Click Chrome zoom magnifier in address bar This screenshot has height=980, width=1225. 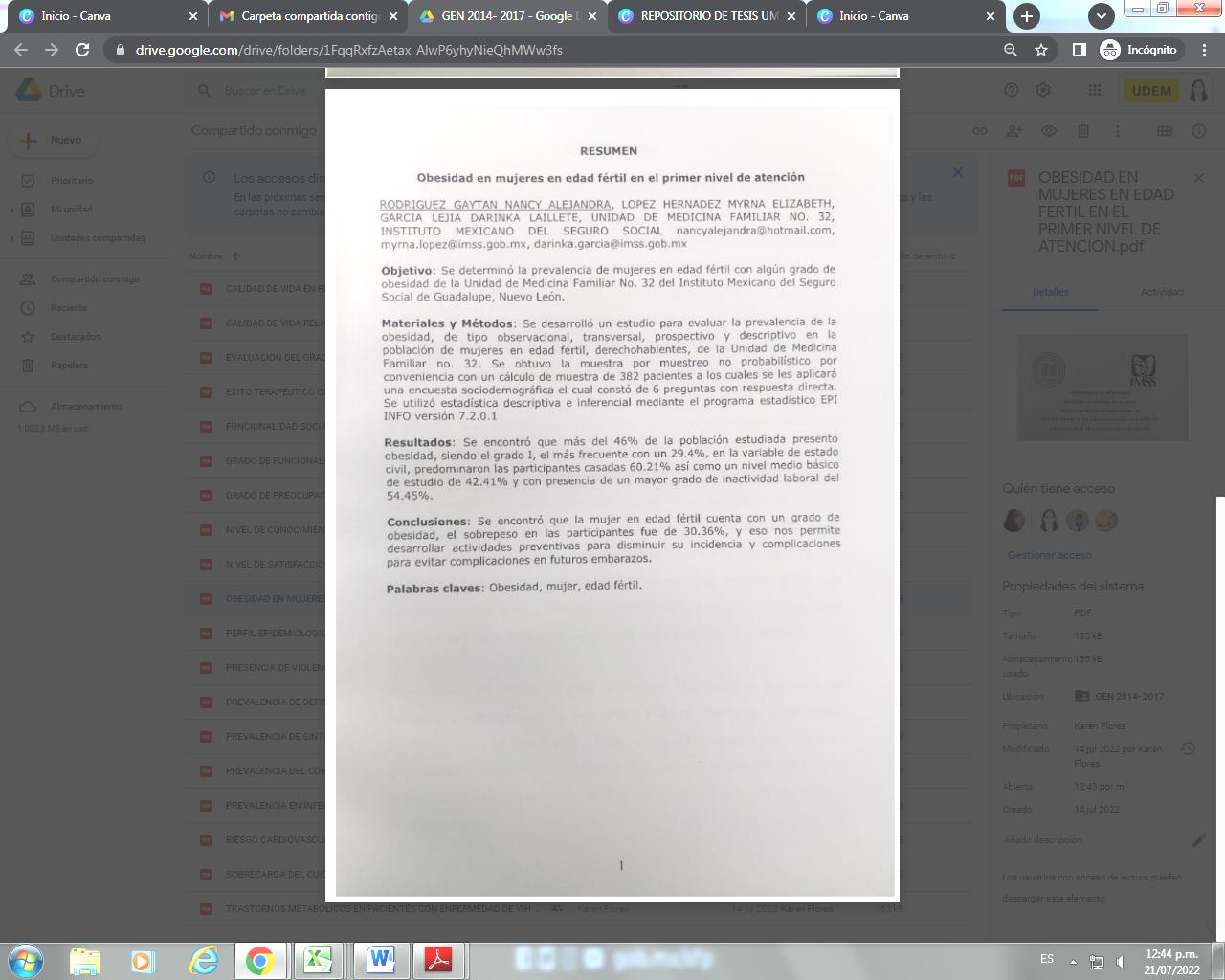(1010, 50)
